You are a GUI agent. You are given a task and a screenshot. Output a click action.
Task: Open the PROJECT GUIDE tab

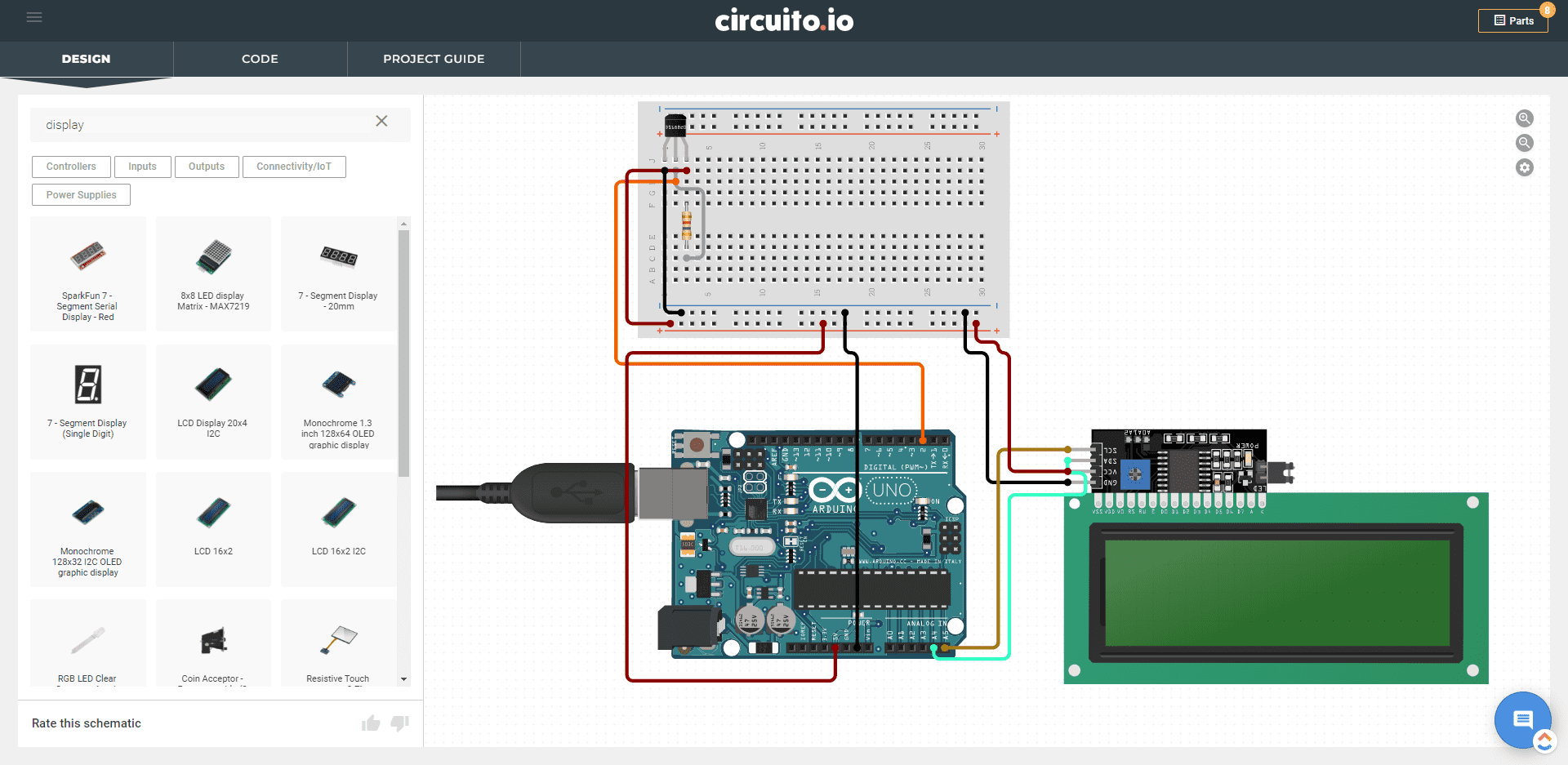(x=434, y=59)
